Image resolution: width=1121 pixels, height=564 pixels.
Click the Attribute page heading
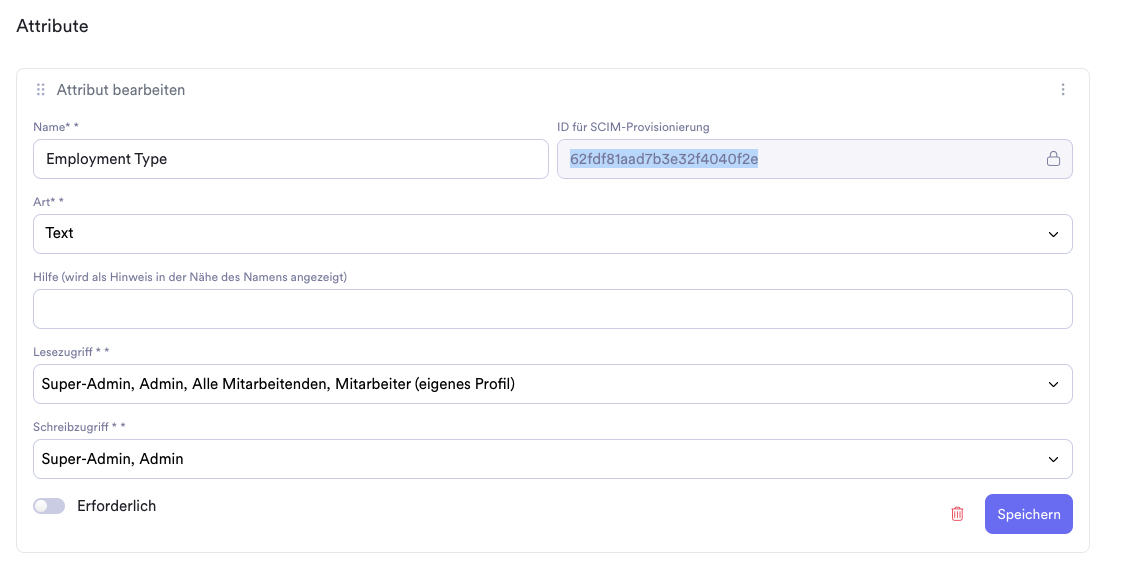pos(52,26)
